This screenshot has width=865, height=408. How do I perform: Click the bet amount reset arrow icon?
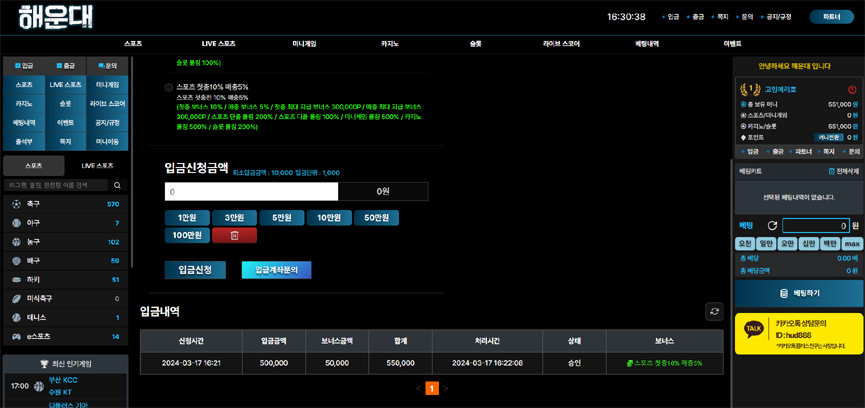(x=772, y=226)
